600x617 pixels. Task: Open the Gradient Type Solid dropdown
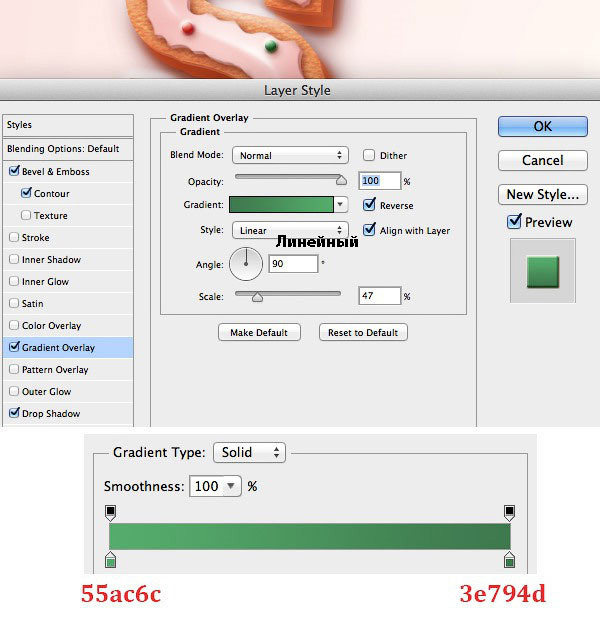click(x=249, y=453)
